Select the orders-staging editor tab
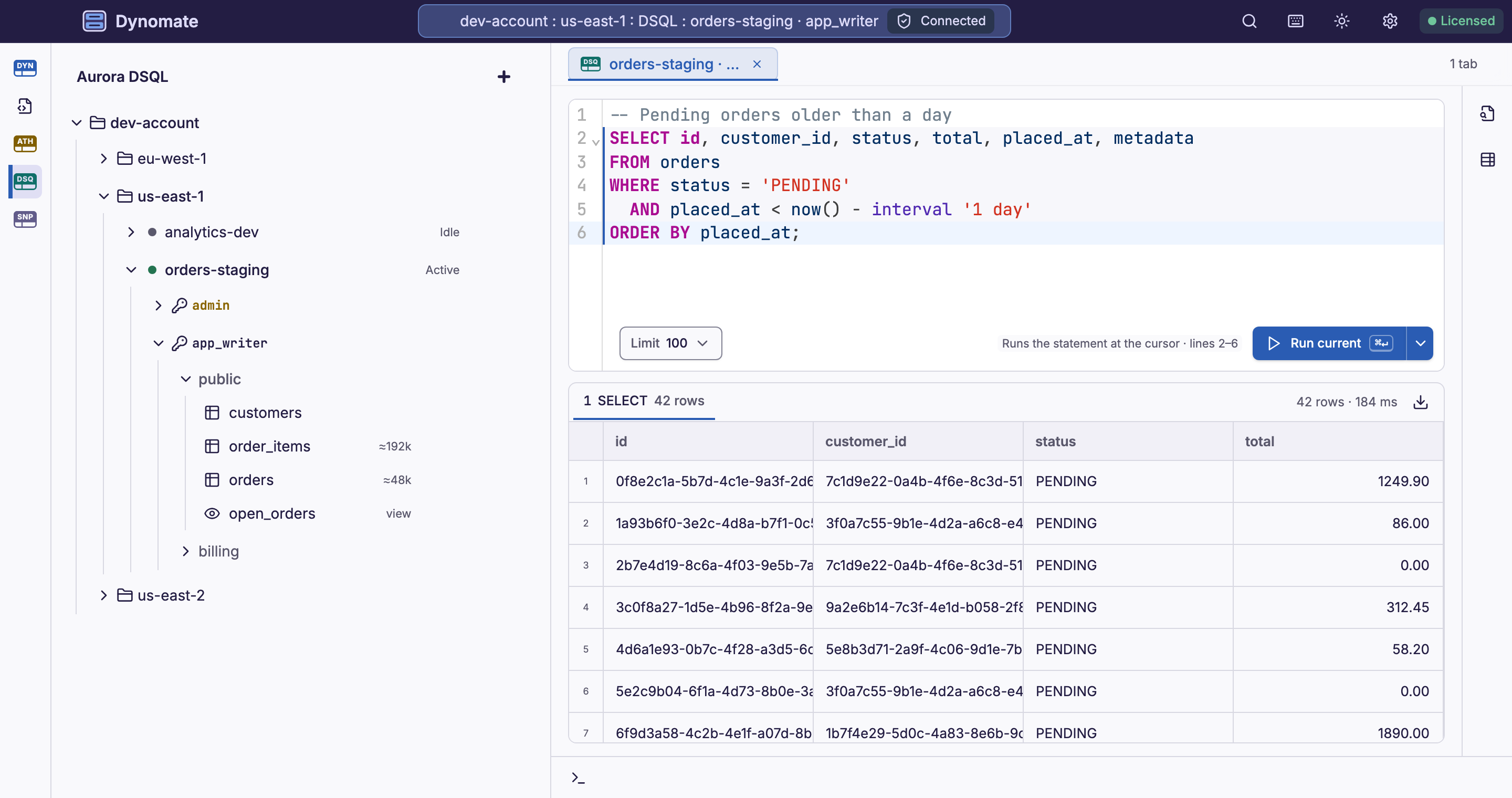The height and width of the screenshot is (798, 1512). pyautogui.click(x=673, y=64)
